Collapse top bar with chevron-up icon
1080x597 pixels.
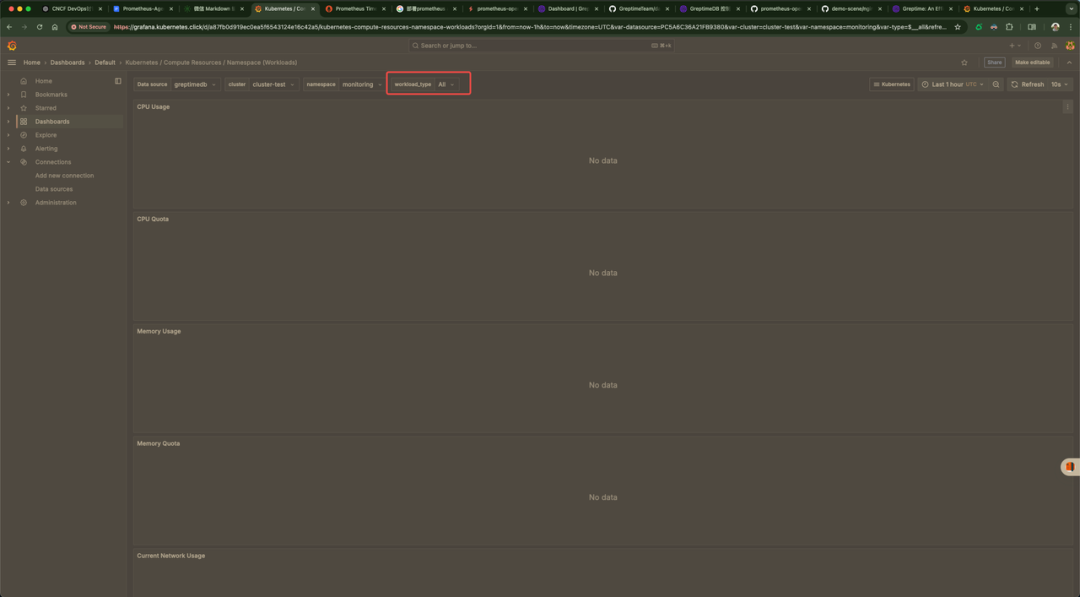[1069, 62]
